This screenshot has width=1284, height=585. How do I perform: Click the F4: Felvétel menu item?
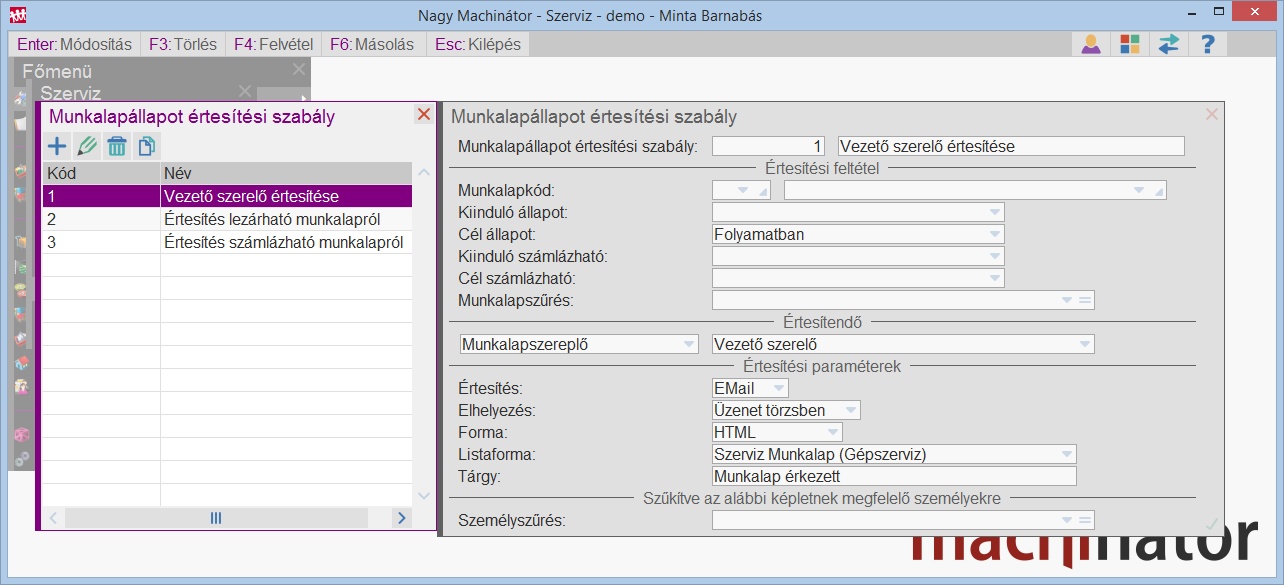click(273, 45)
